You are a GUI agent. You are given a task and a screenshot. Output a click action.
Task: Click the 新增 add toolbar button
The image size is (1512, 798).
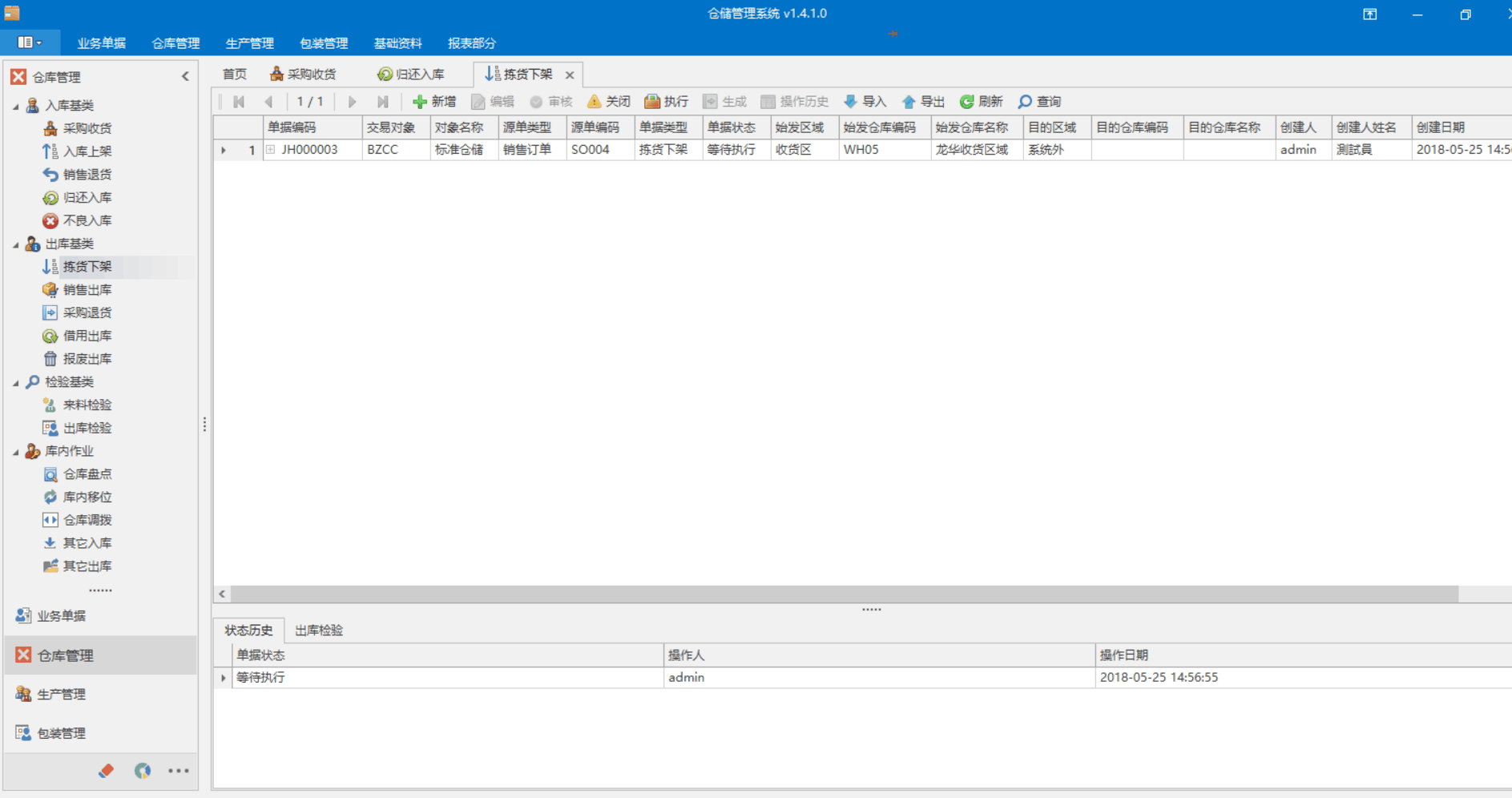tap(434, 102)
